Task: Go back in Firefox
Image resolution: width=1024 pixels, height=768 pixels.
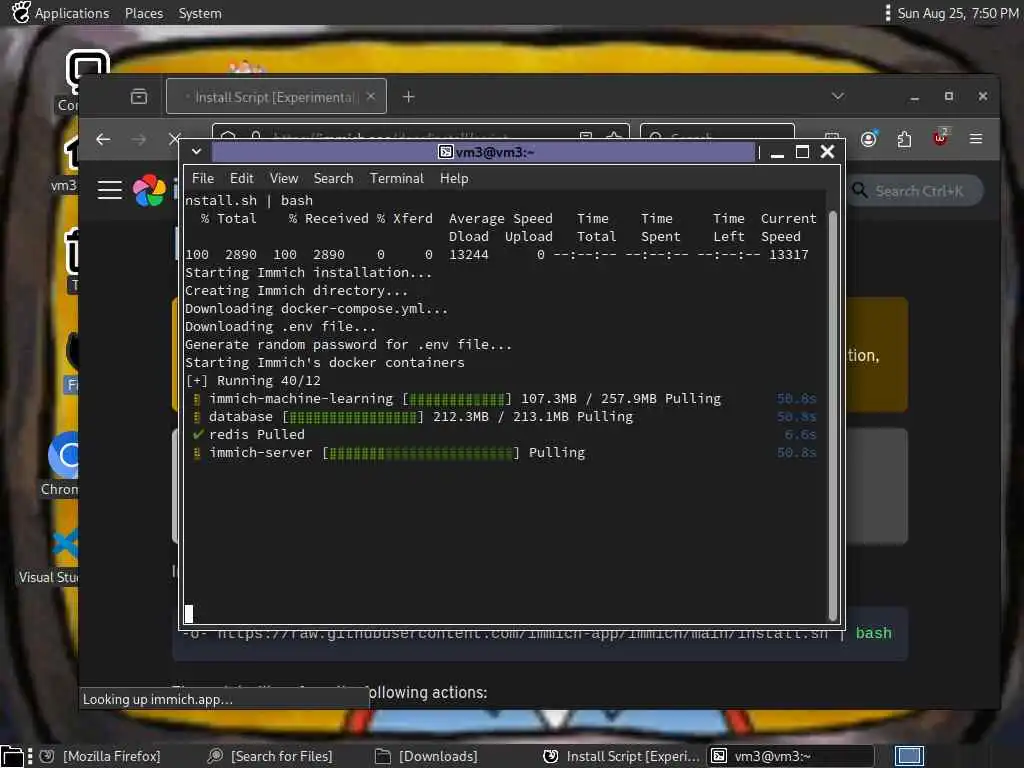Action: (x=103, y=139)
